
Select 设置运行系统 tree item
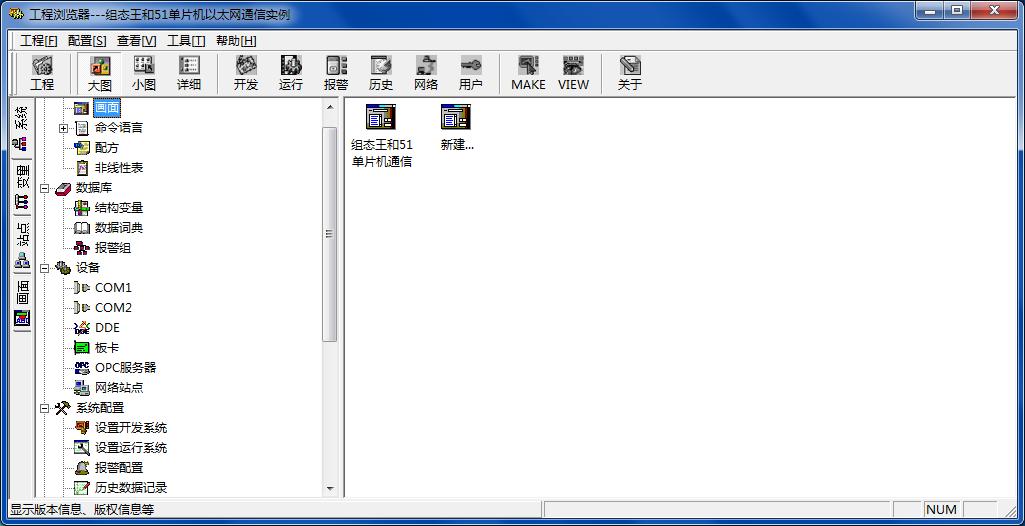click(x=131, y=448)
